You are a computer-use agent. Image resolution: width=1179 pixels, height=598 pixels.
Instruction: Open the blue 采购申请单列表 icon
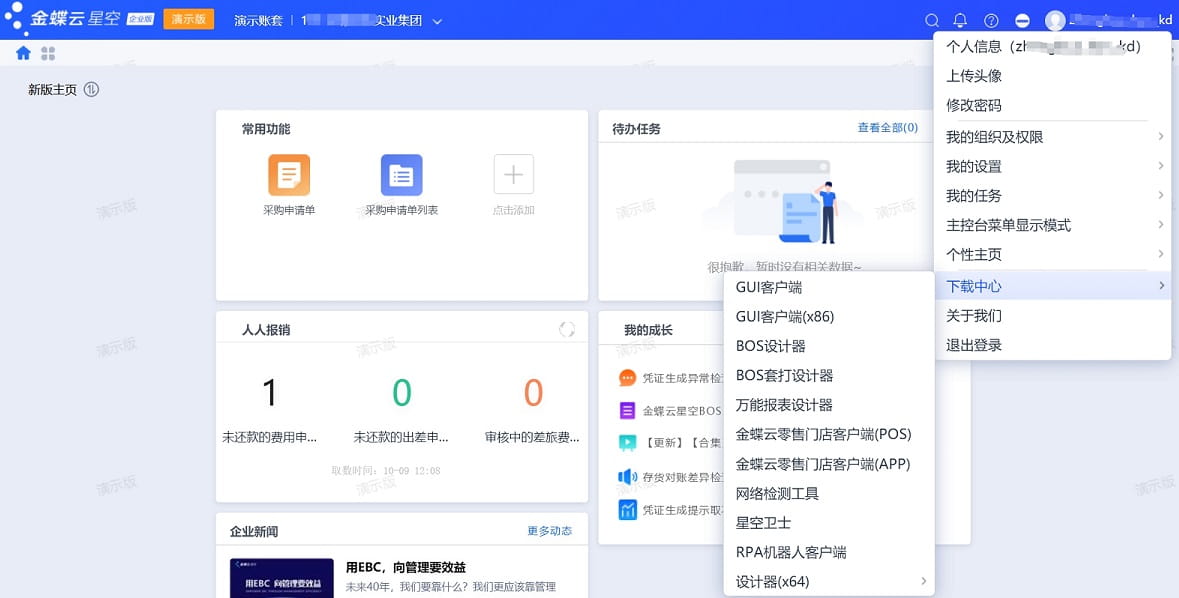click(402, 175)
